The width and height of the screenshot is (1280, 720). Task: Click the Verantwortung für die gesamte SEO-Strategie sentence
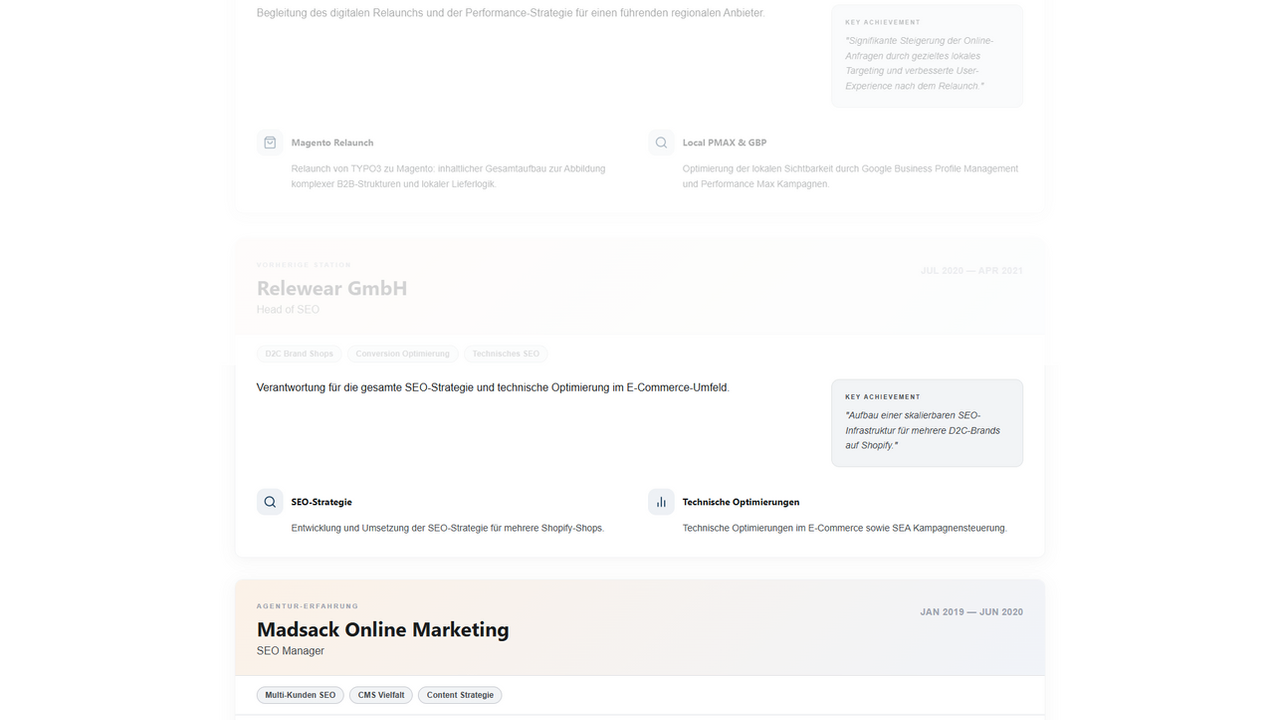click(493, 387)
